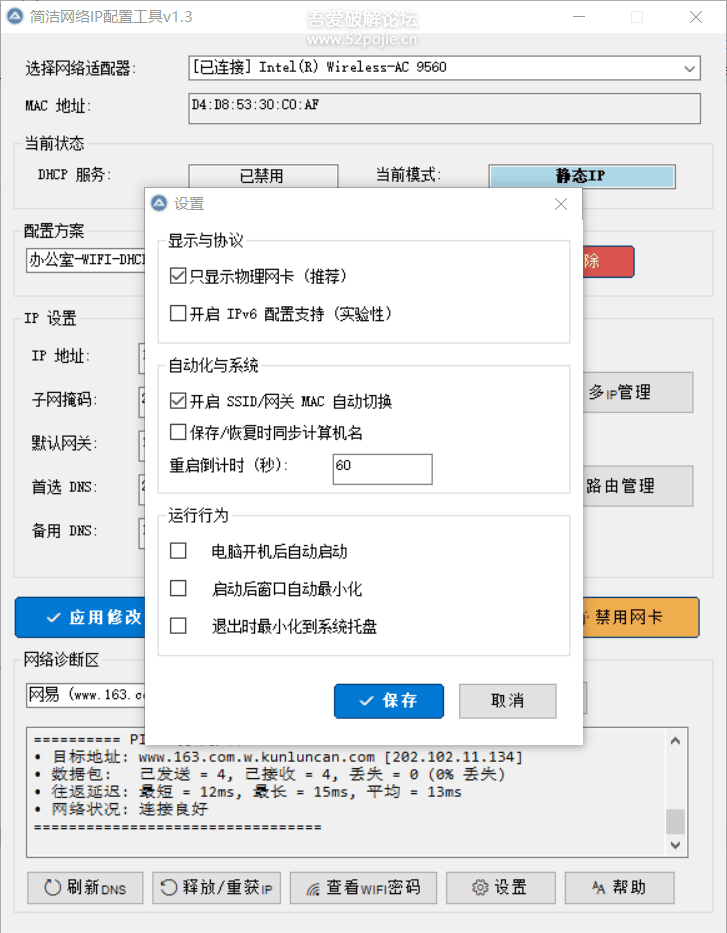This screenshot has width=727, height=933.
Task: Click the 重启倒计时 seconds input field
Action: [383, 469]
